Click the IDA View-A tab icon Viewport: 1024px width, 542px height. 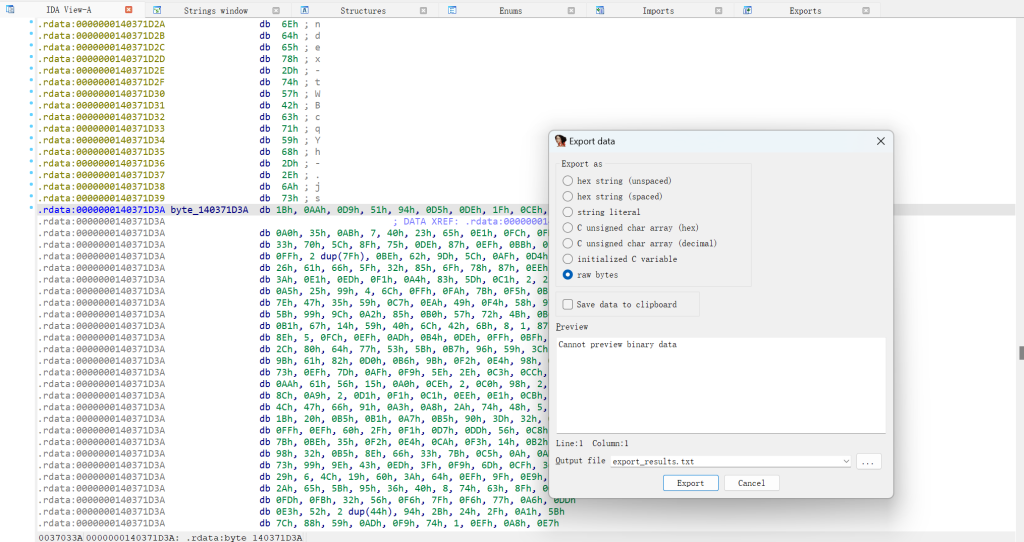tap(8, 10)
